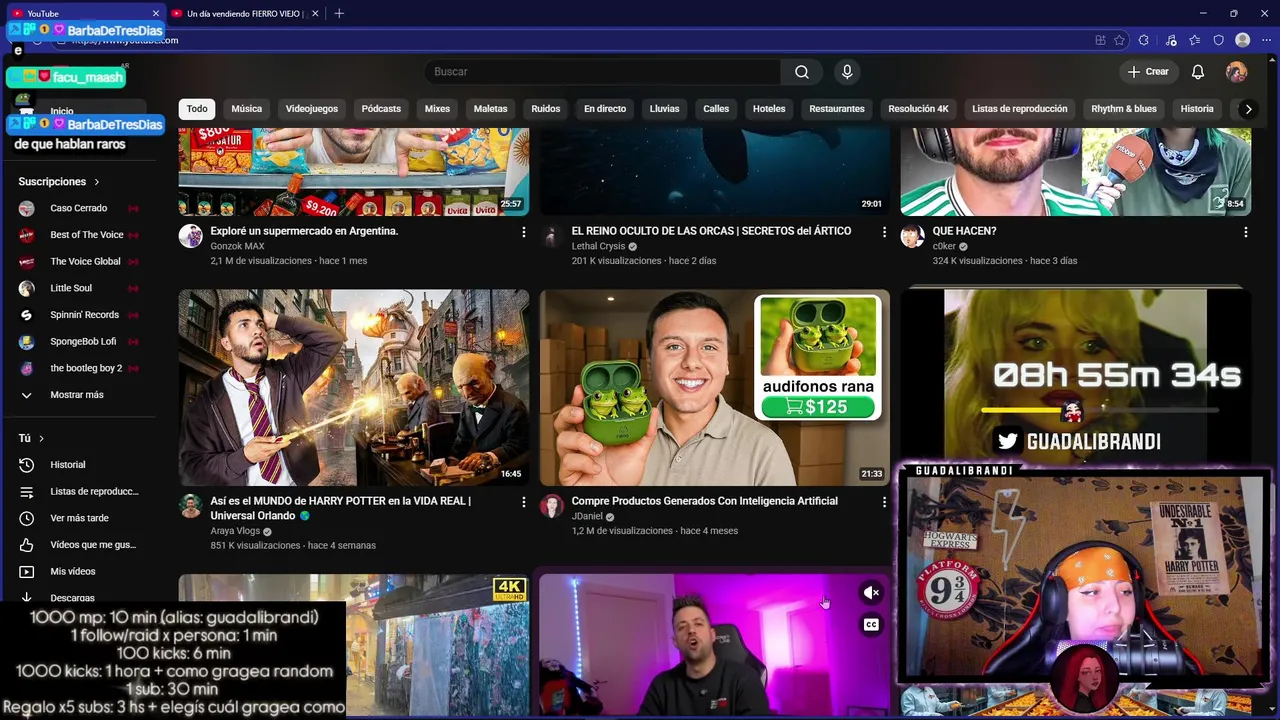Start voice search with the microphone icon
Image resolution: width=1280 pixels, height=720 pixels.
tap(847, 72)
